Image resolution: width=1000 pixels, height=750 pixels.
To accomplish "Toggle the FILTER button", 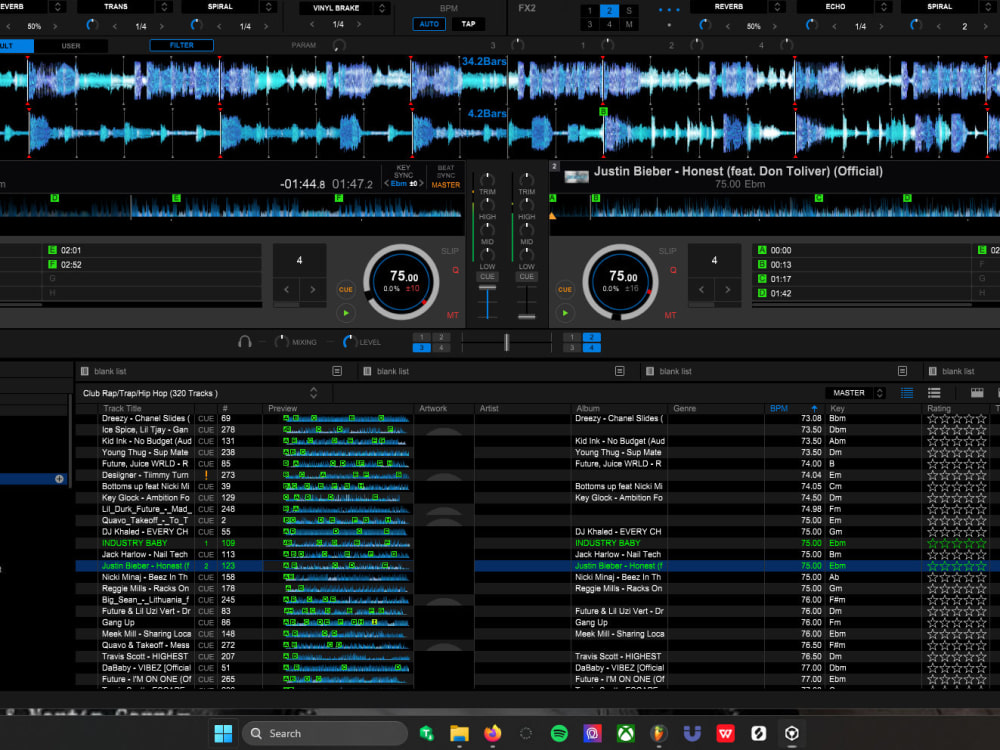I will [x=182, y=45].
